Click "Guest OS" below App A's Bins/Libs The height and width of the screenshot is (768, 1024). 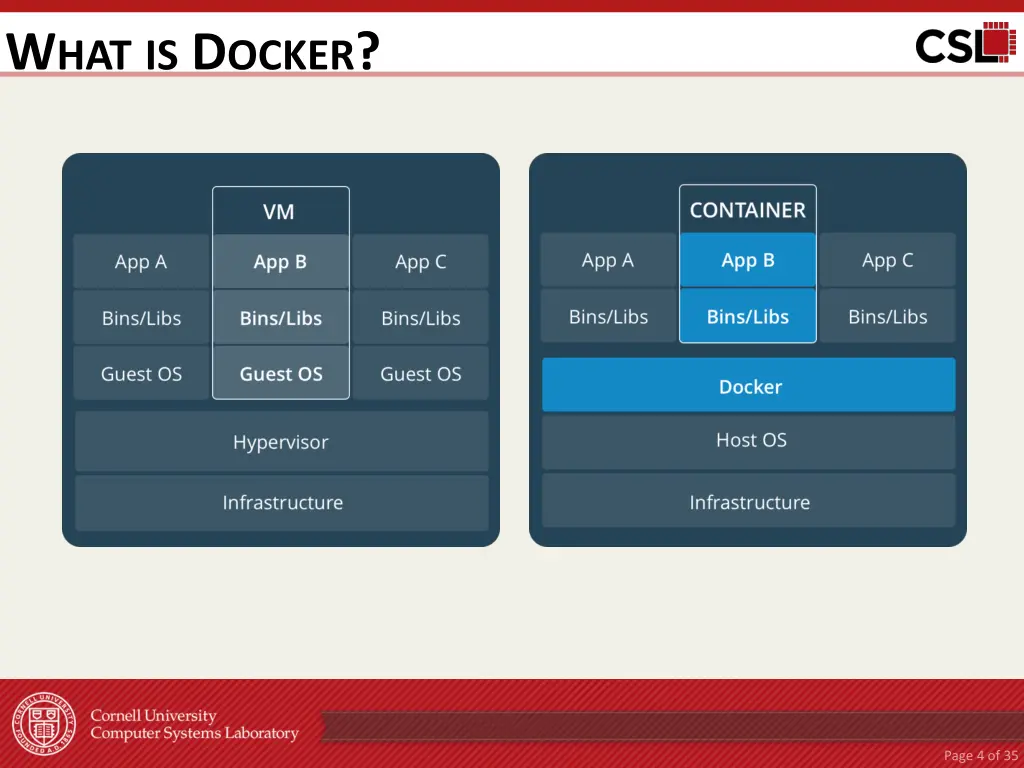pyautogui.click(x=141, y=374)
